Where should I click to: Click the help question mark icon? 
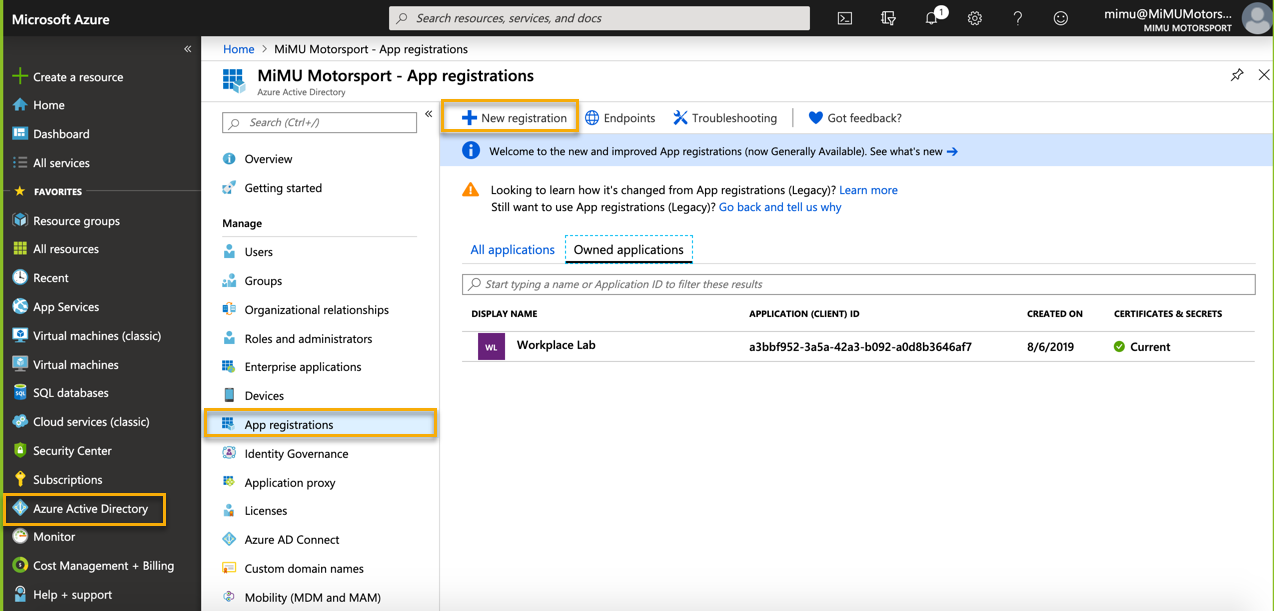[x=1018, y=18]
